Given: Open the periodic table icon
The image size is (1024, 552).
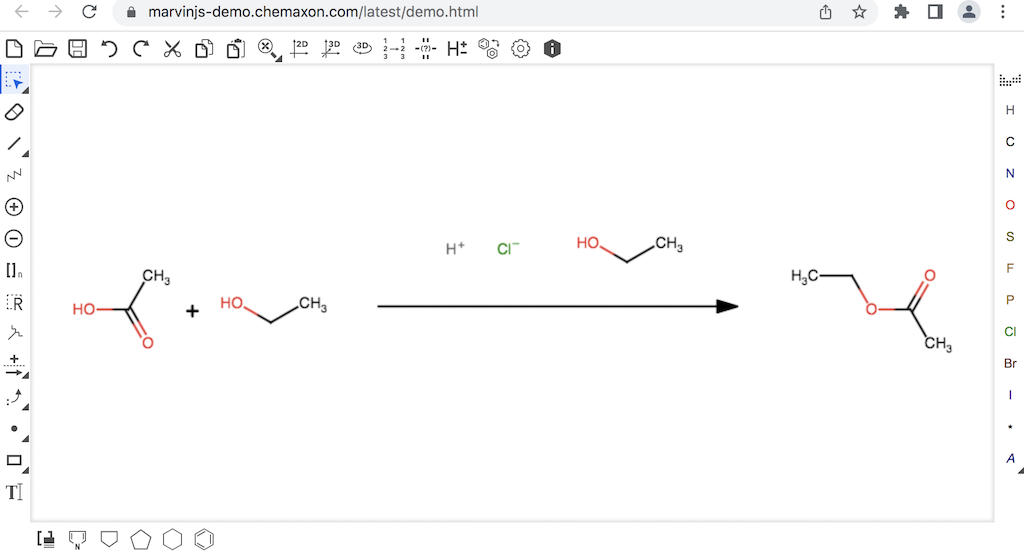Looking at the screenshot, I should 1010,80.
